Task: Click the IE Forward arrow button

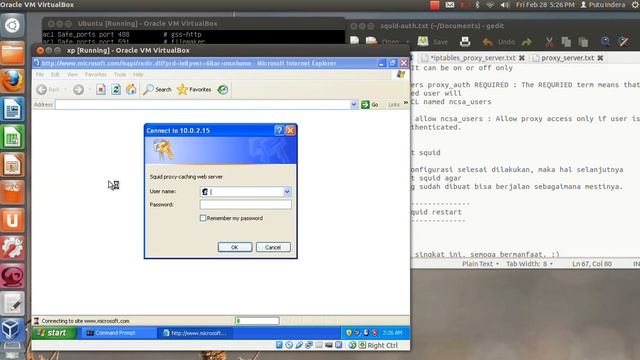Action: [78, 89]
